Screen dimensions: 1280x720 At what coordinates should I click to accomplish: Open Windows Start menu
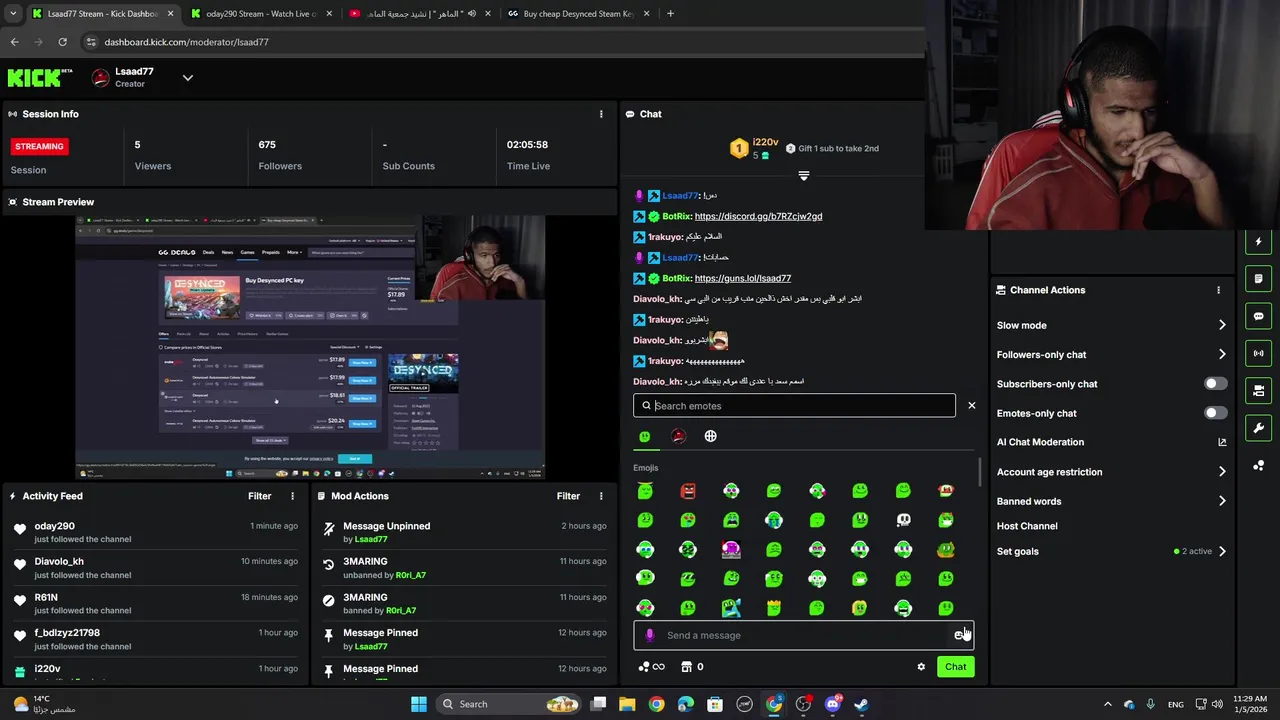[419, 704]
